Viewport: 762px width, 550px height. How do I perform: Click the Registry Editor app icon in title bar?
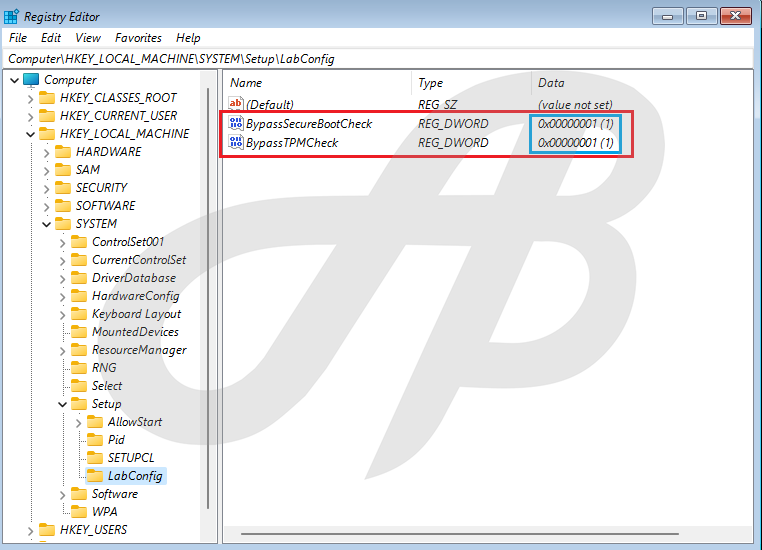[x=11, y=17]
